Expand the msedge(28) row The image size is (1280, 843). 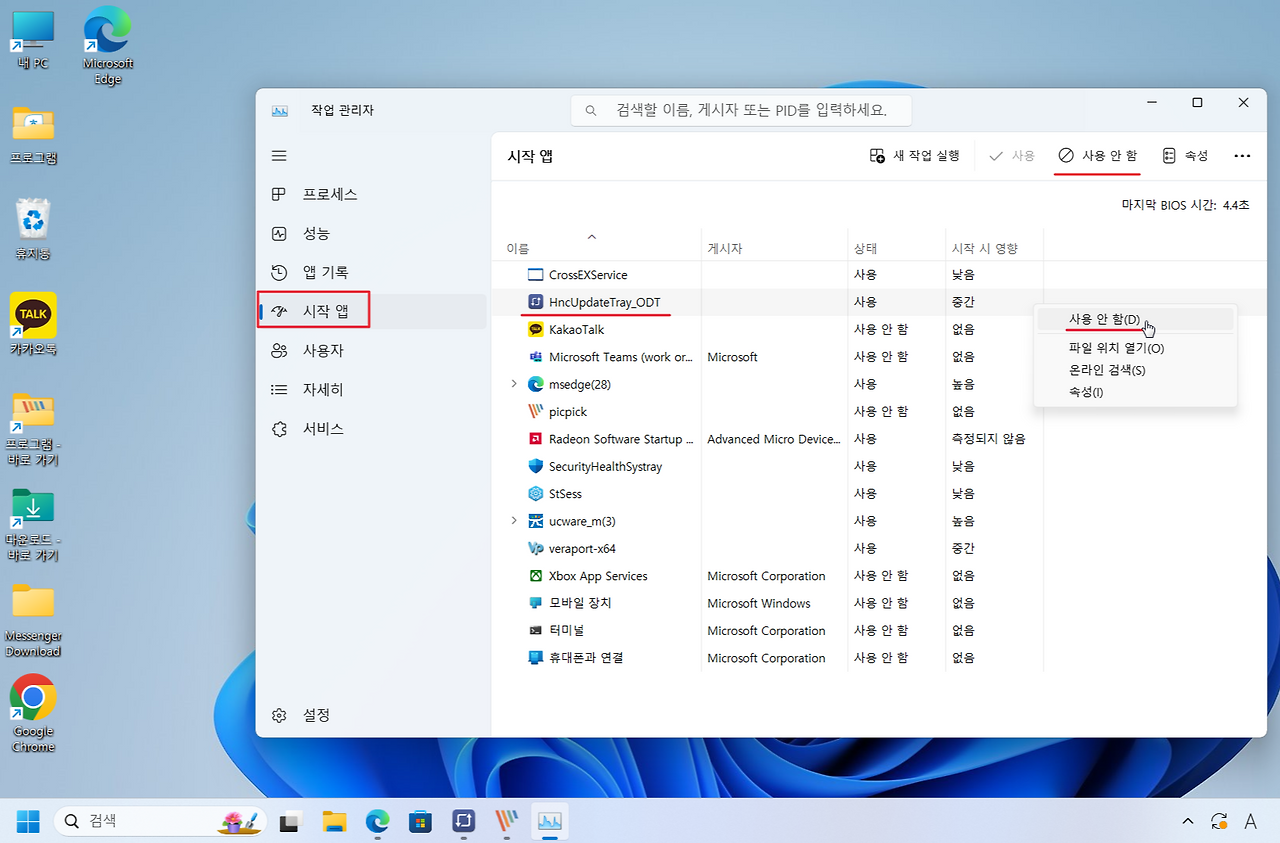514,384
